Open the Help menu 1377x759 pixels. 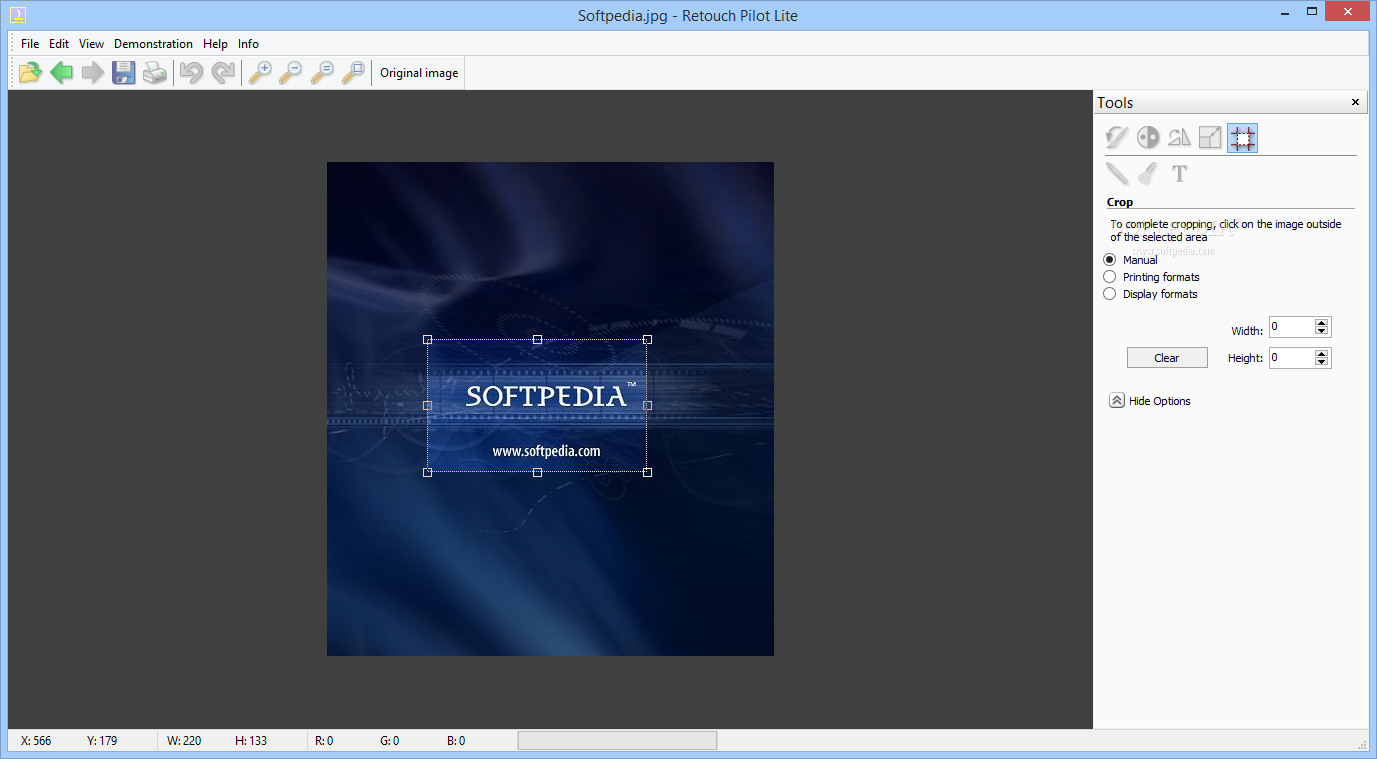pyautogui.click(x=215, y=44)
